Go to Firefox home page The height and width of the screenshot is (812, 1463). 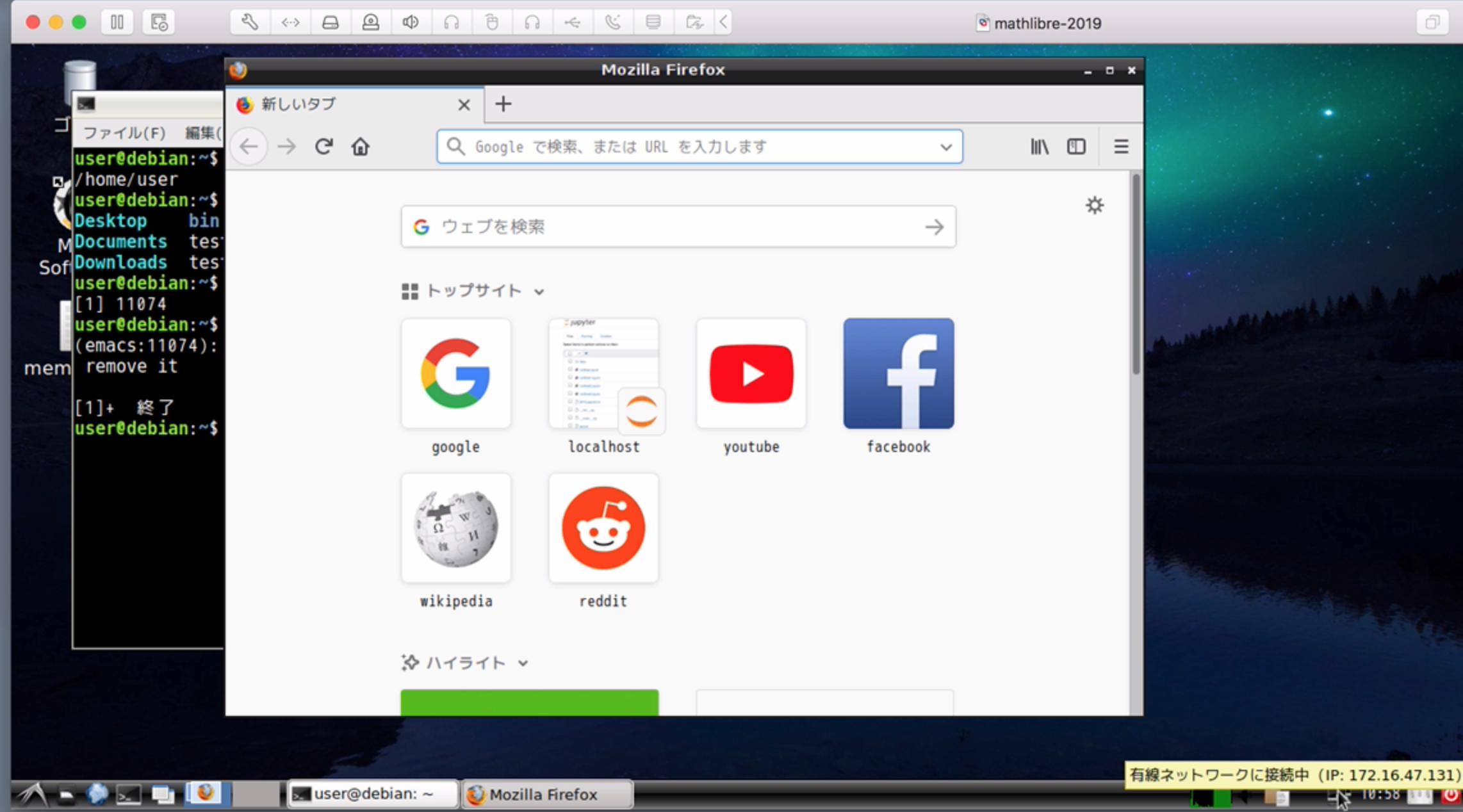pyautogui.click(x=361, y=147)
